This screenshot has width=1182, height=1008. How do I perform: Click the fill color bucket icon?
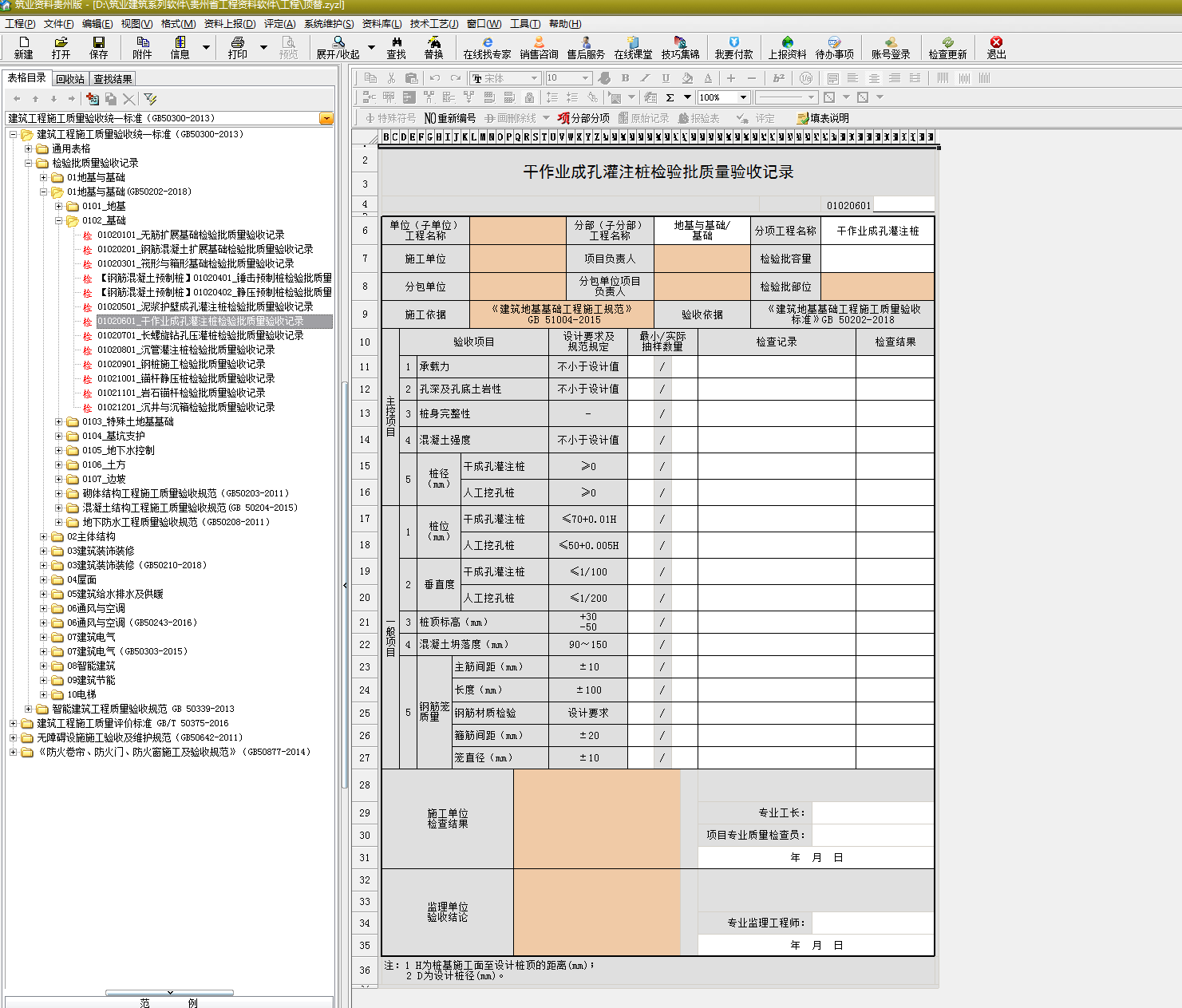coord(687,78)
